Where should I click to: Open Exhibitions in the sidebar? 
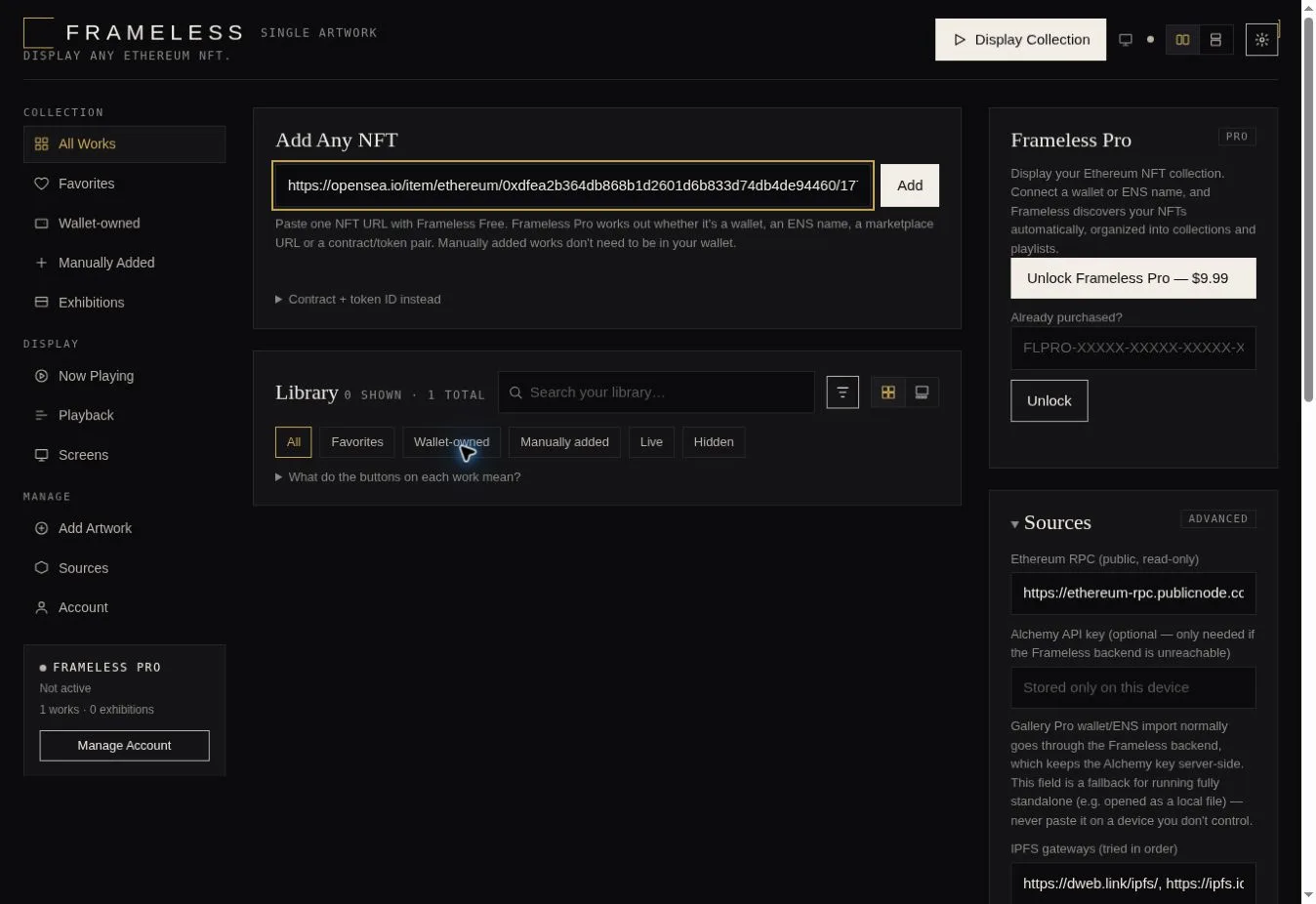(x=124, y=303)
